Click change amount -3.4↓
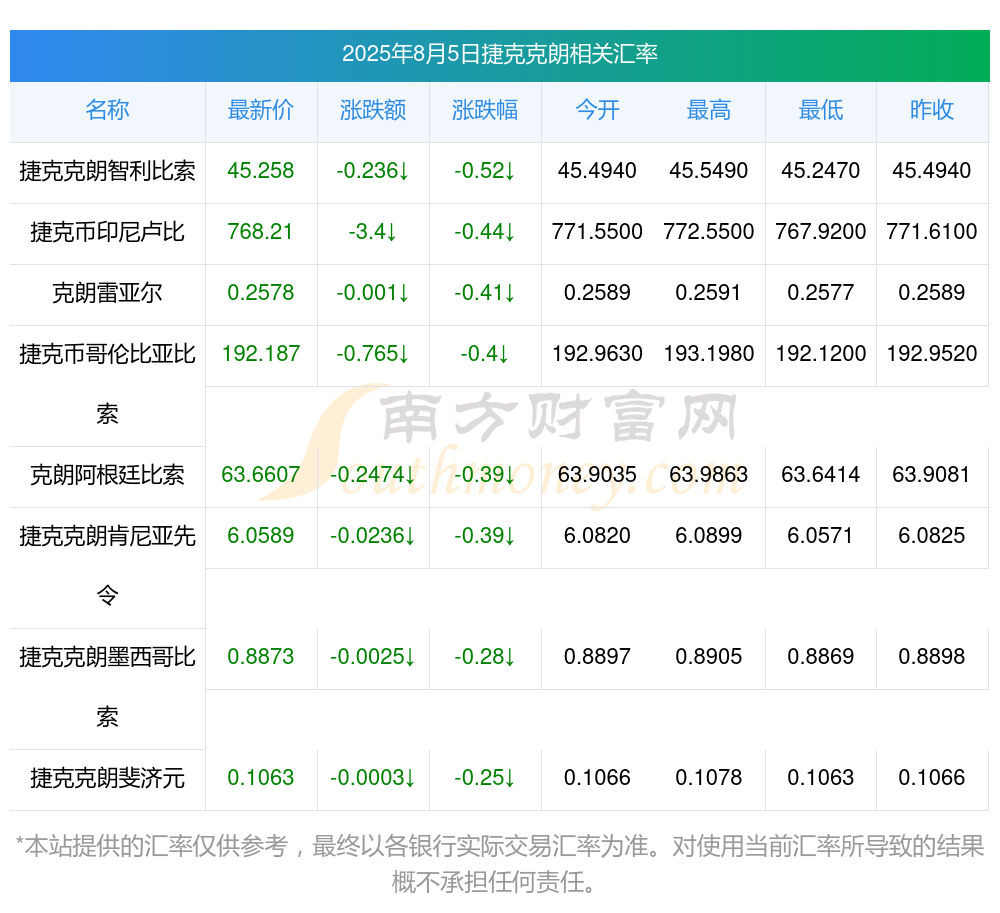Viewport: 1000px width, 913px height. [373, 231]
